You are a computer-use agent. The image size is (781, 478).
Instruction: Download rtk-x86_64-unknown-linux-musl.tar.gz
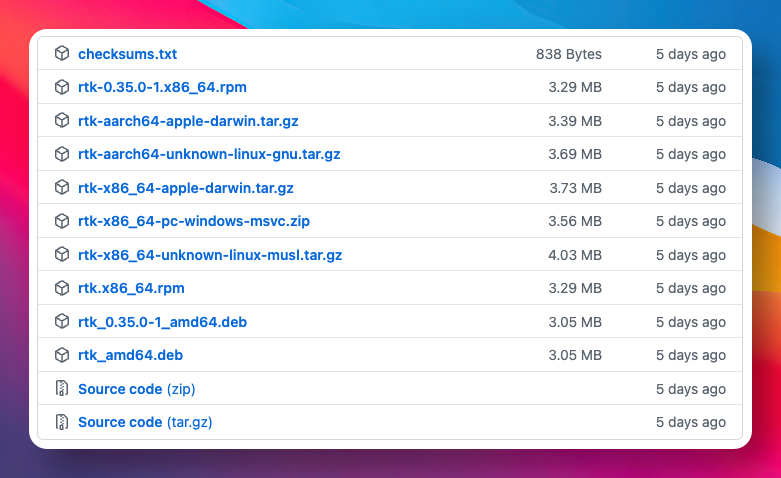click(x=210, y=255)
